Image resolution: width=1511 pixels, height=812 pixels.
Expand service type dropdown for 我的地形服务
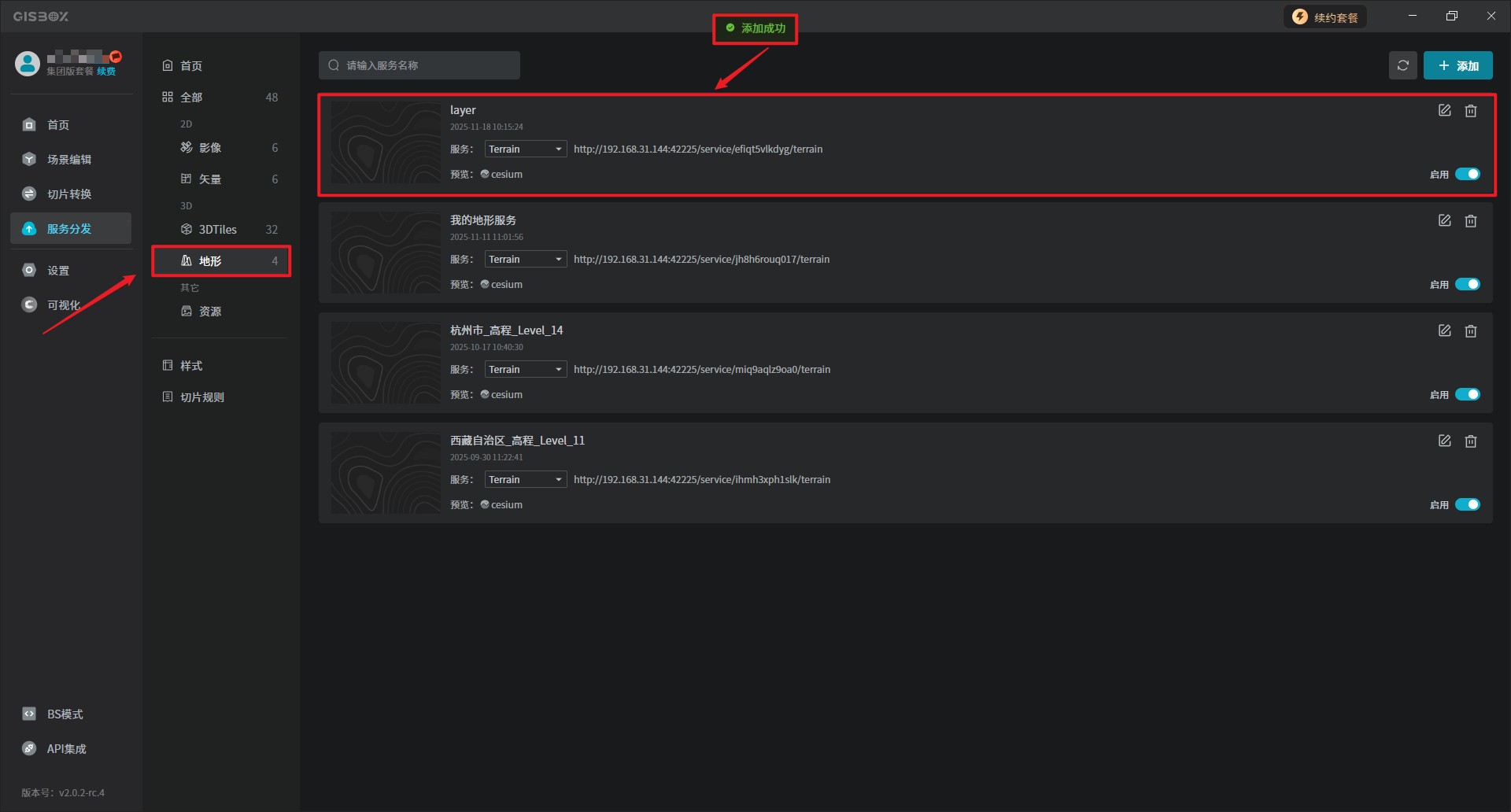pyautogui.click(x=525, y=260)
